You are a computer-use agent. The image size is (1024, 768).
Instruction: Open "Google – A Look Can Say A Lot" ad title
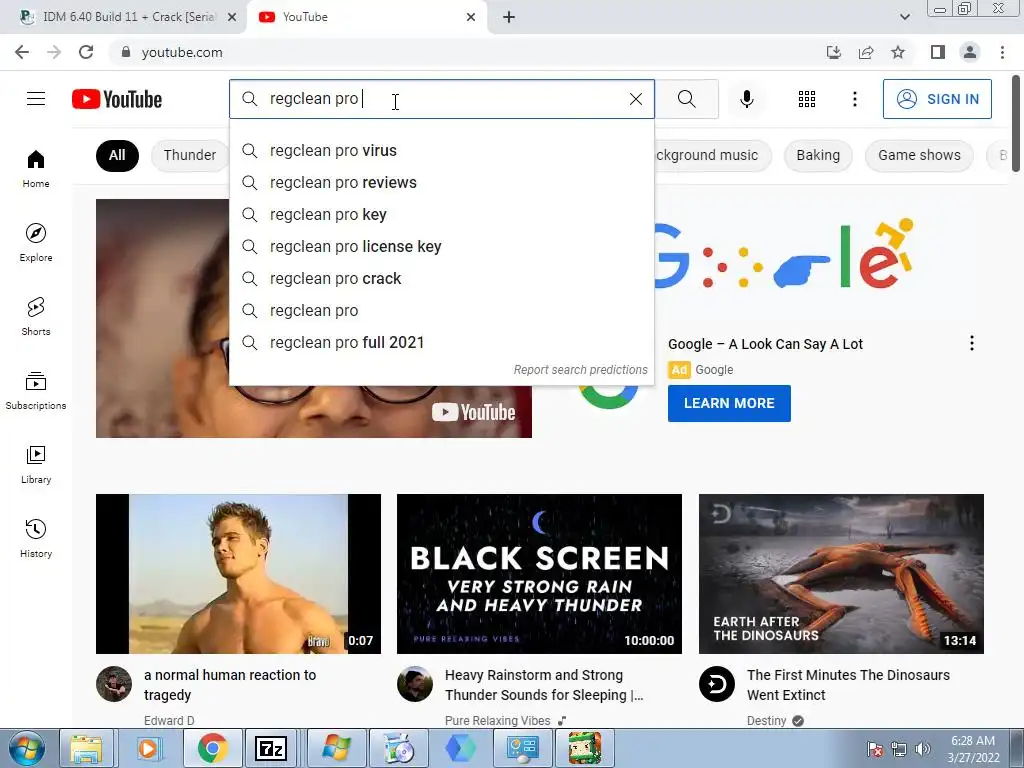pyautogui.click(x=765, y=344)
